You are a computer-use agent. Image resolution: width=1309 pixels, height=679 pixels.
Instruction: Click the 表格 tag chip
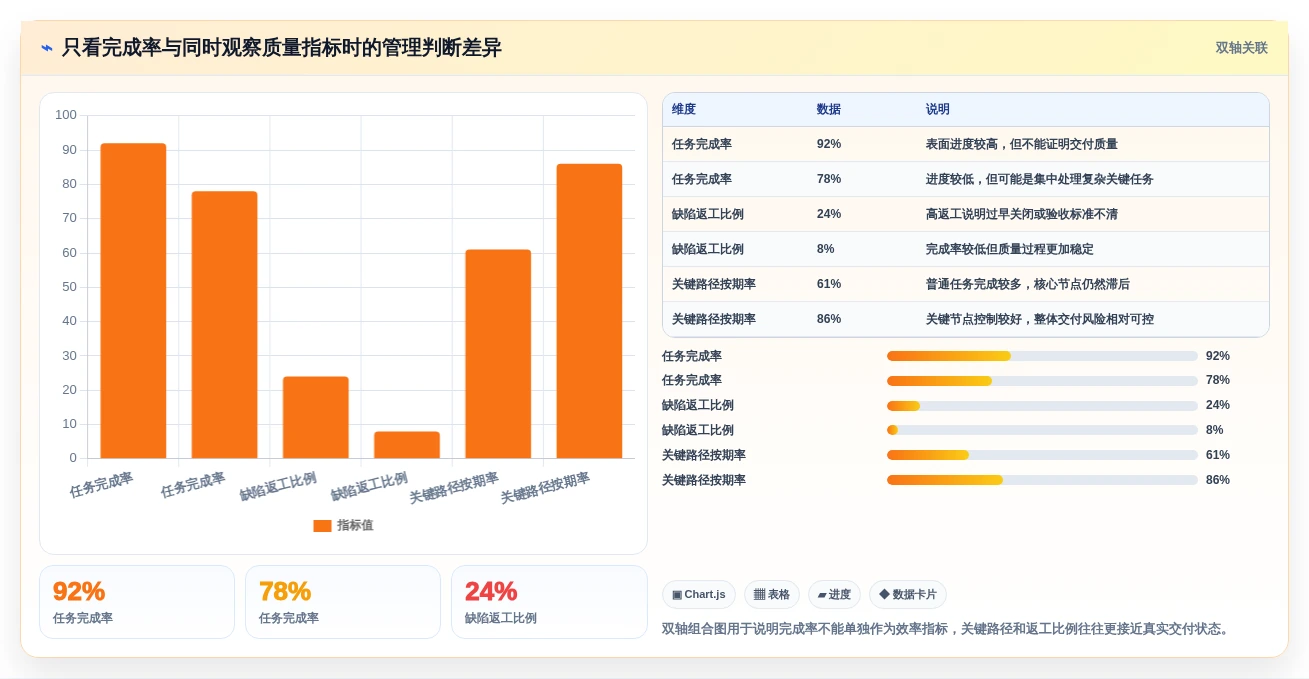click(772, 595)
